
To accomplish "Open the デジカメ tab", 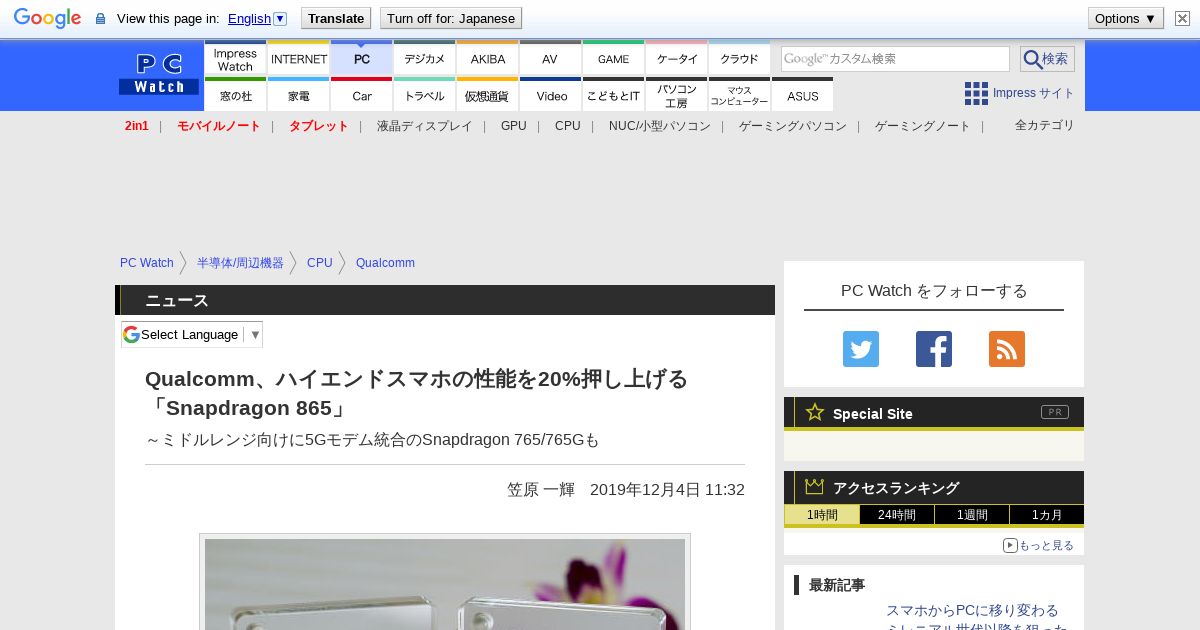I will coord(425,58).
